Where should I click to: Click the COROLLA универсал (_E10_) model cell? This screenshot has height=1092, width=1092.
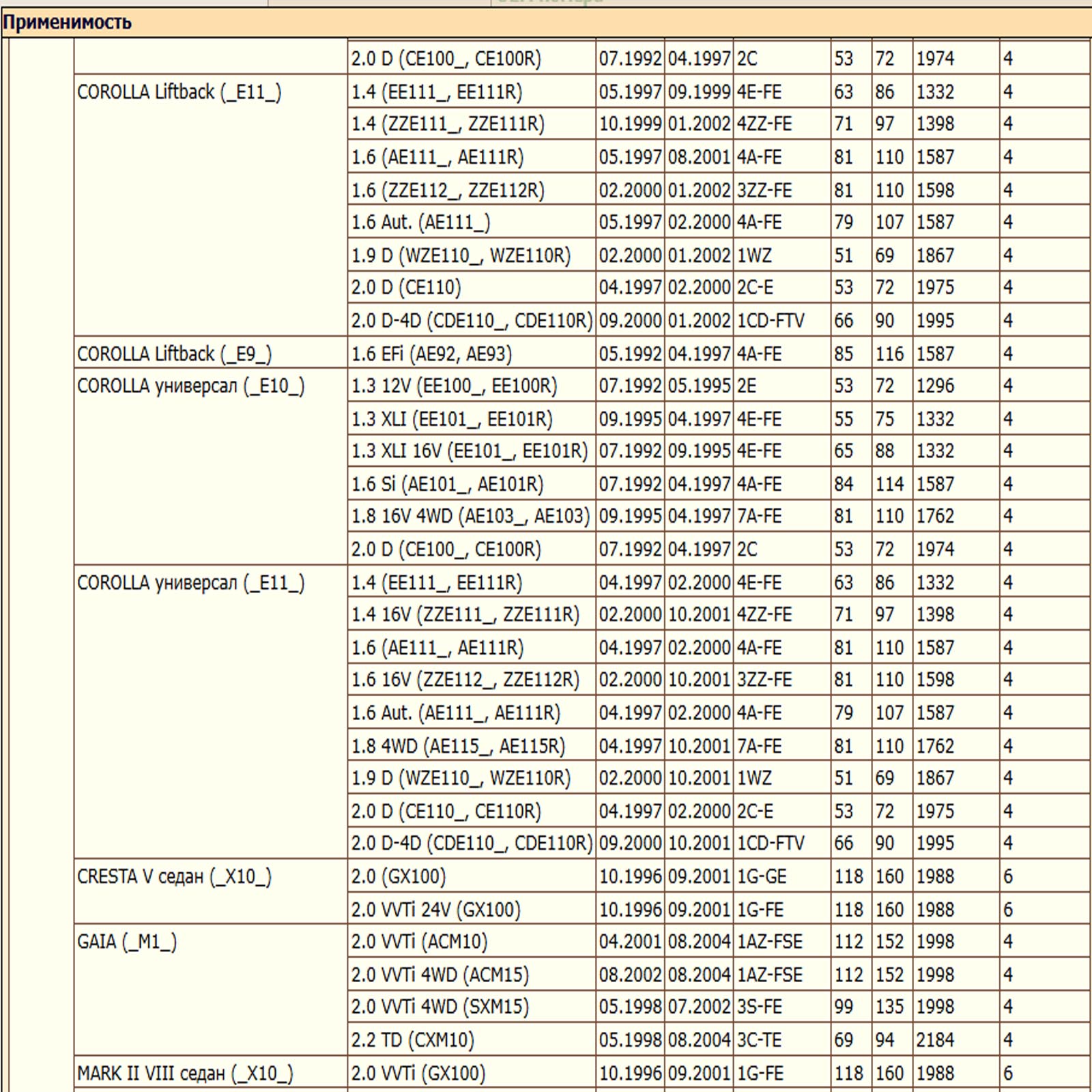[x=190, y=386]
